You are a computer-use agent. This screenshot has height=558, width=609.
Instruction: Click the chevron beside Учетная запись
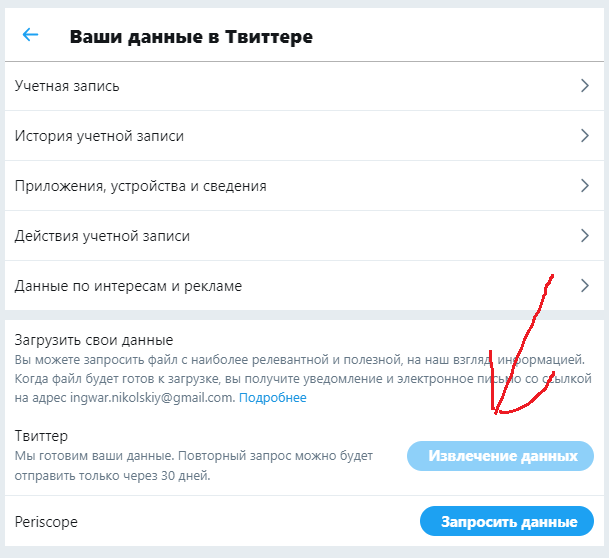[585, 85]
